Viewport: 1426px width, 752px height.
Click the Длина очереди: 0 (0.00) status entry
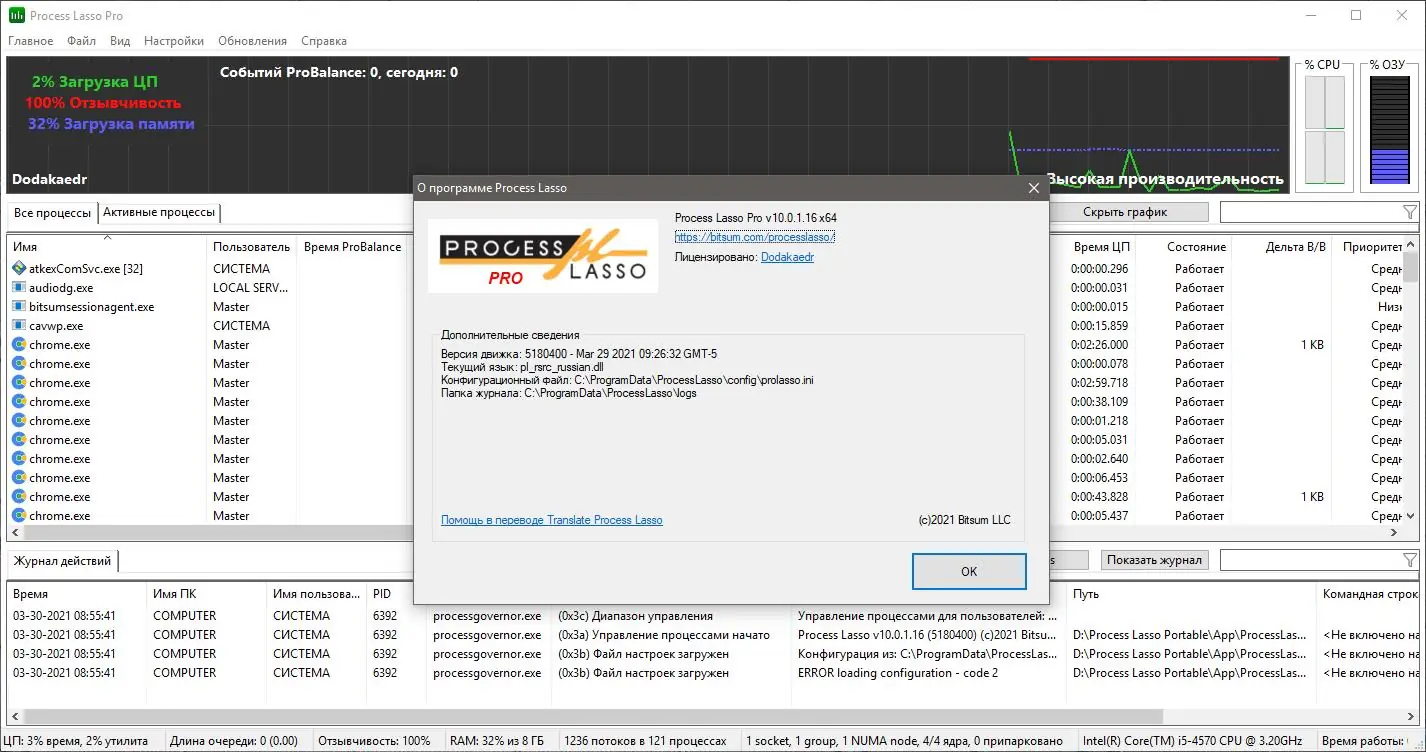(234, 741)
